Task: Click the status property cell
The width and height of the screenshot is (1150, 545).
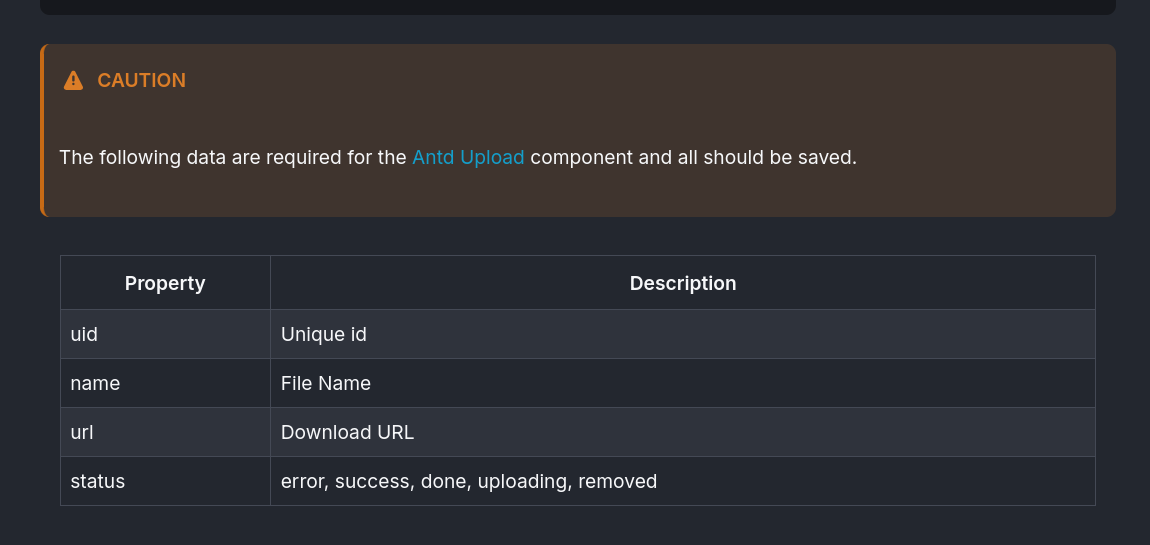Action: tap(165, 481)
